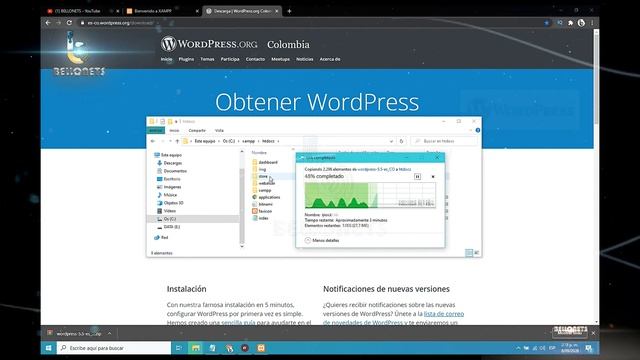This screenshot has height=360, width=640.
Task: Select the store folder
Action: 260,176
